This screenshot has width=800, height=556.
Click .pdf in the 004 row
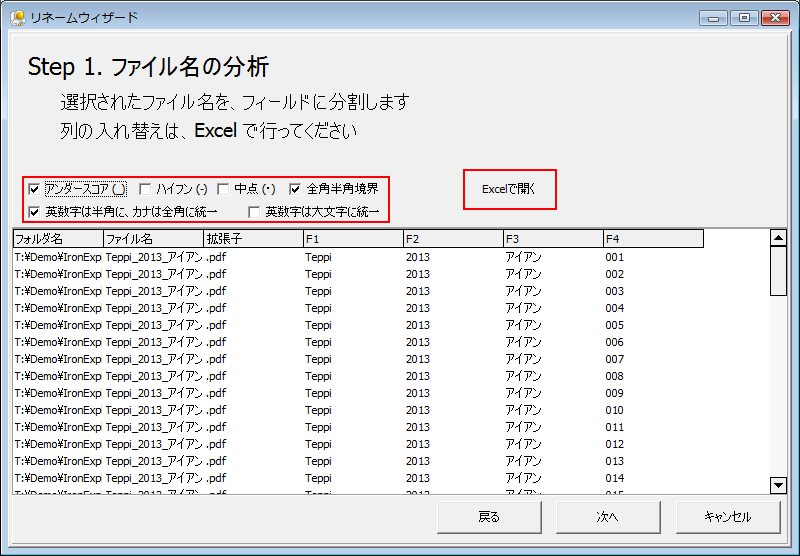point(216,308)
